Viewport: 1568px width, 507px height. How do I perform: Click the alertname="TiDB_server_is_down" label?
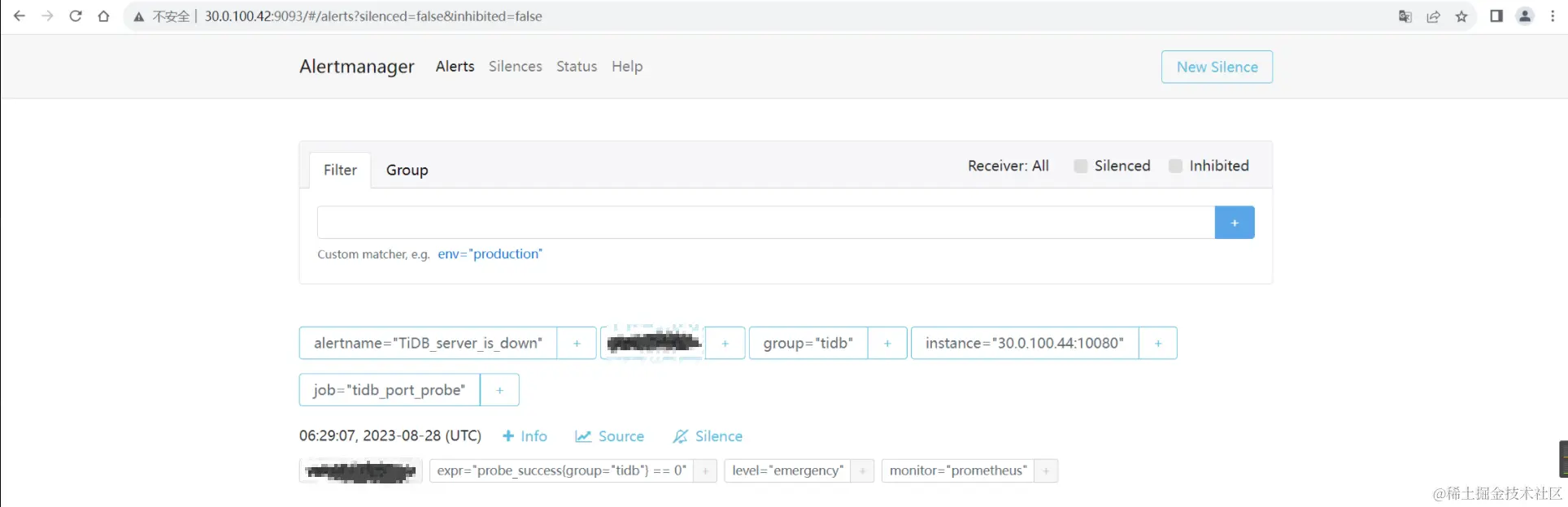tap(428, 343)
